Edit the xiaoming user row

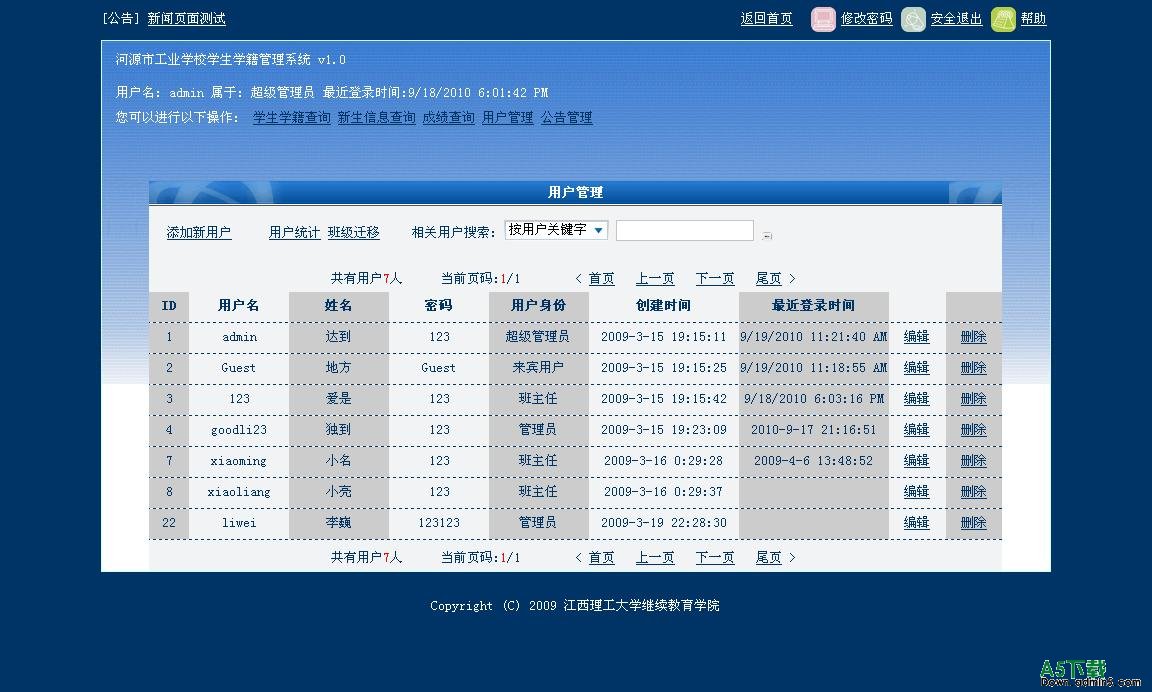point(916,461)
